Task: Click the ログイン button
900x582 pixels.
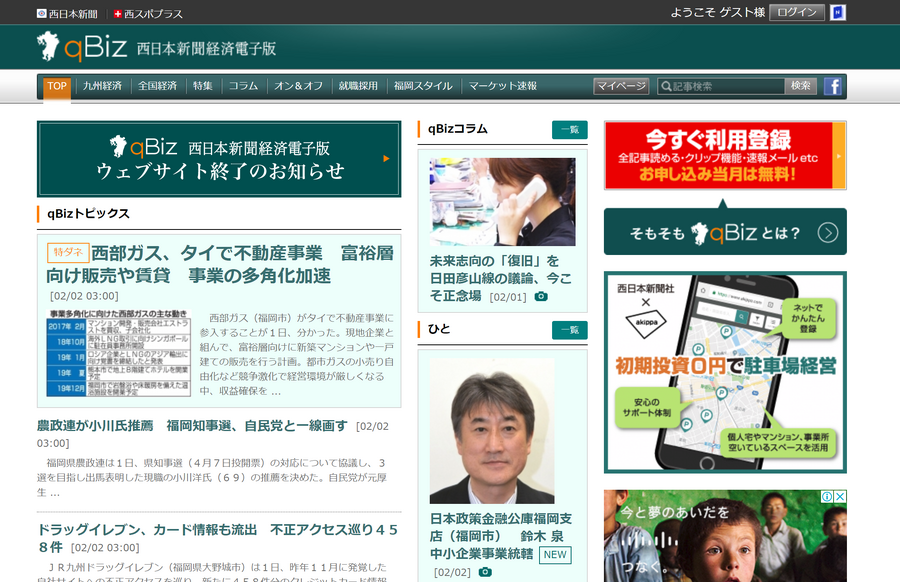Action: click(797, 13)
